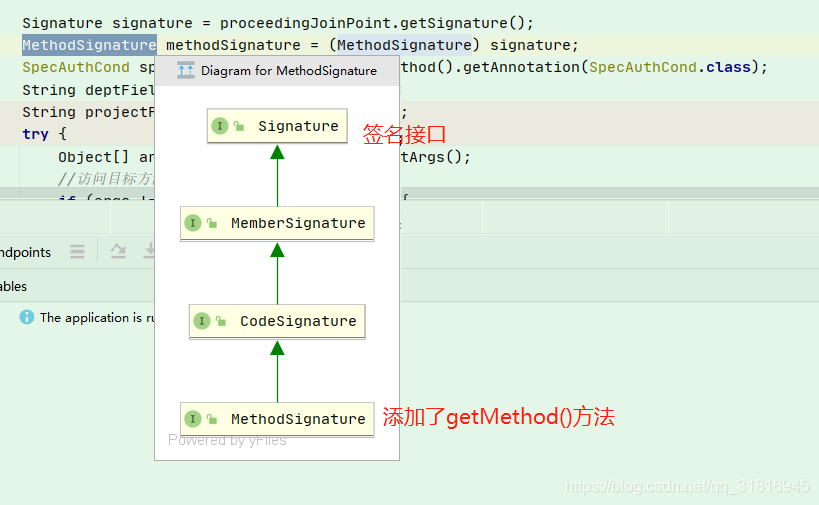Click the methodSignature variable name
The image size is (819, 505).
coord(233,45)
